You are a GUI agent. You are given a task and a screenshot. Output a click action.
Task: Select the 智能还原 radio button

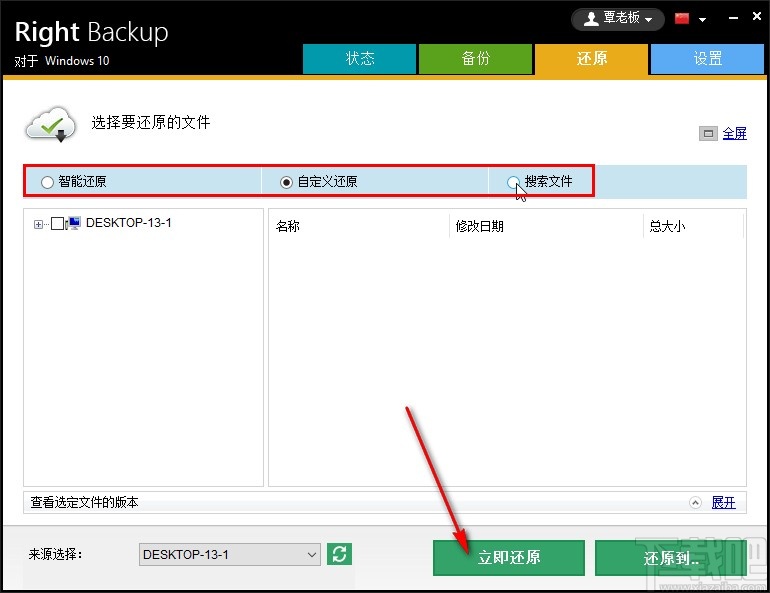[47, 183]
